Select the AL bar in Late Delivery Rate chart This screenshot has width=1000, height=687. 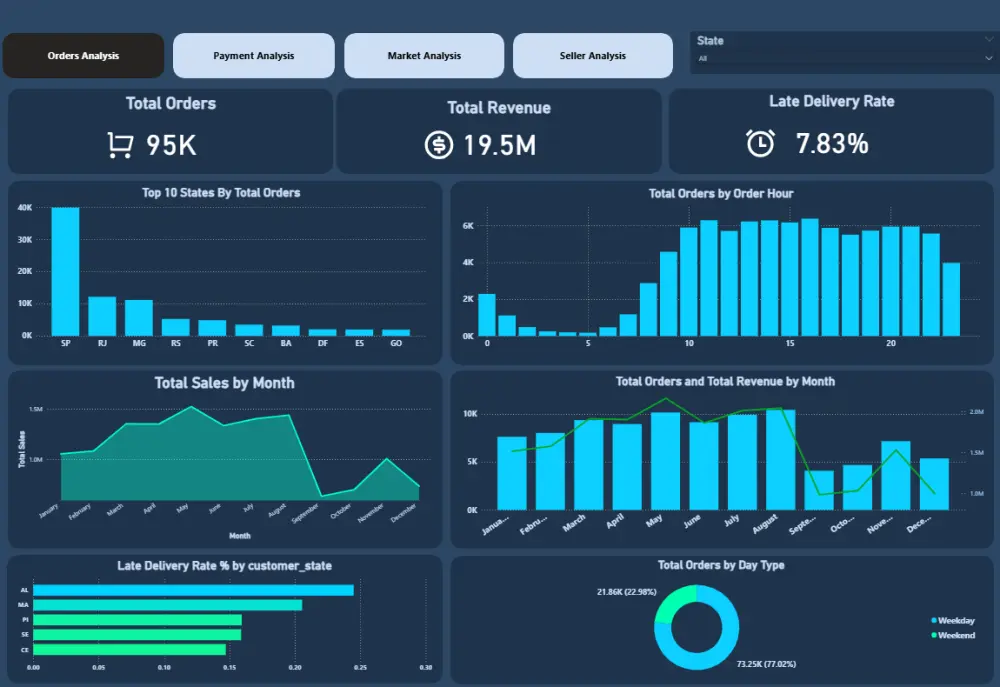[x=193, y=590]
